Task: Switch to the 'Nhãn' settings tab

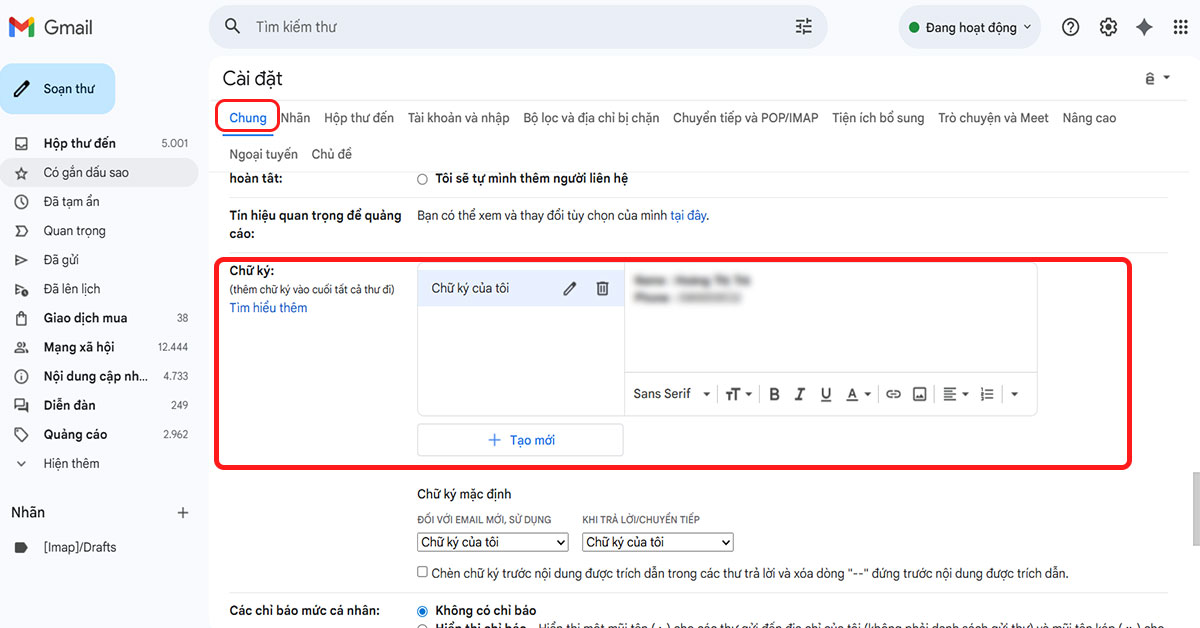Action: click(295, 117)
